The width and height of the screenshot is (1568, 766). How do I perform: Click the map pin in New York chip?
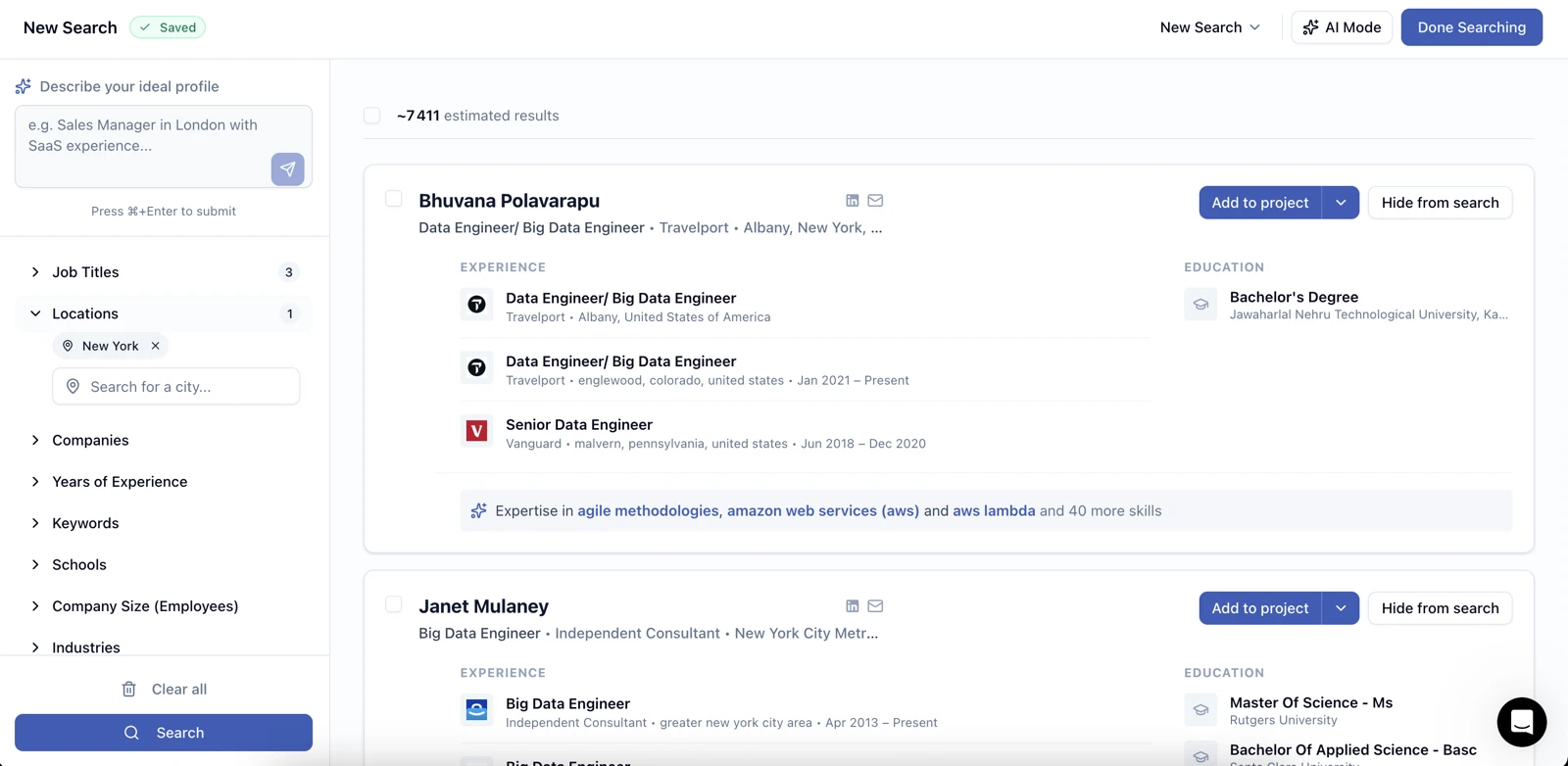pyautogui.click(x=68, y=346)
